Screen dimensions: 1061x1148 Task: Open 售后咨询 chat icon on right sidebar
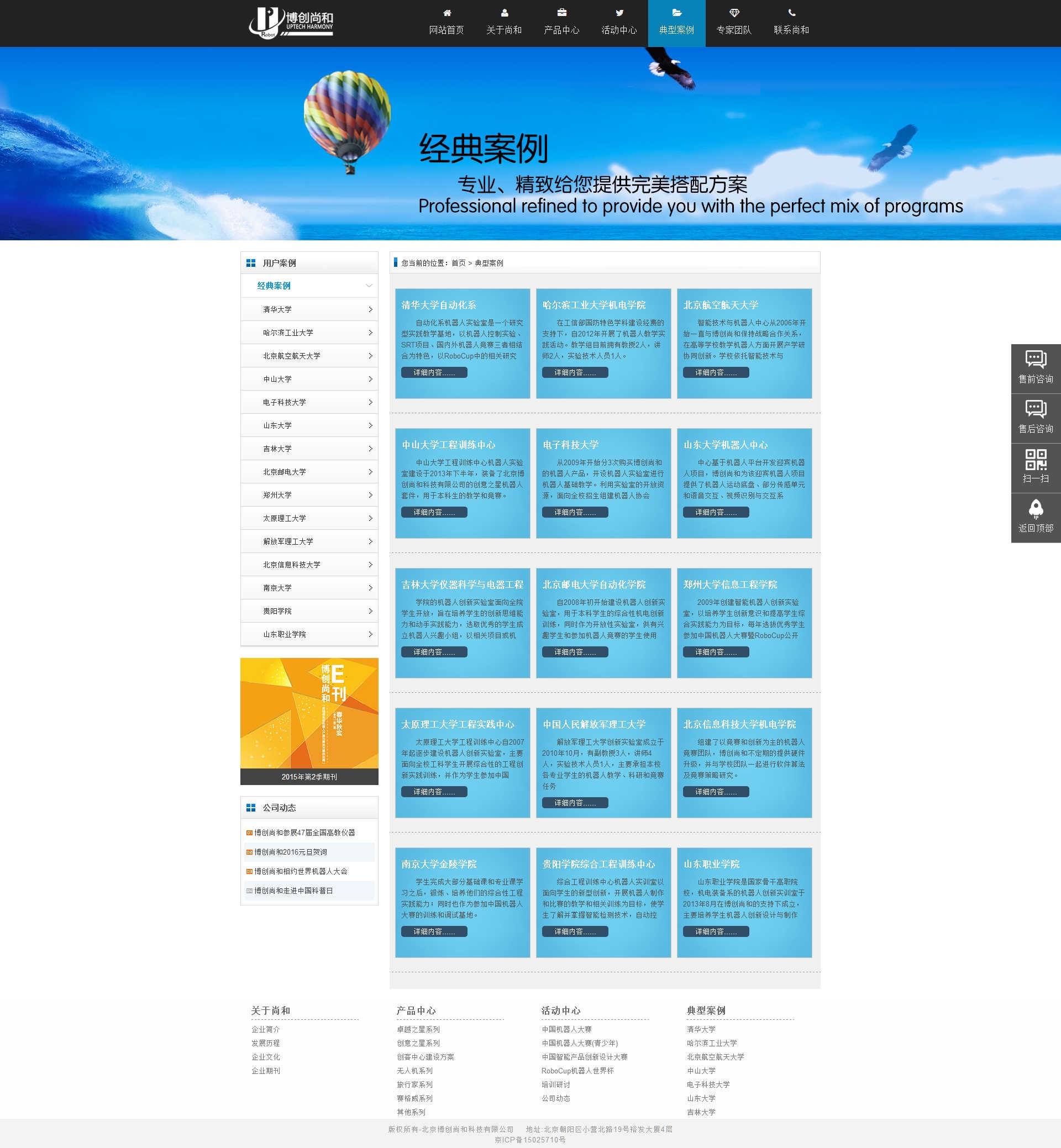(1036, 409)
